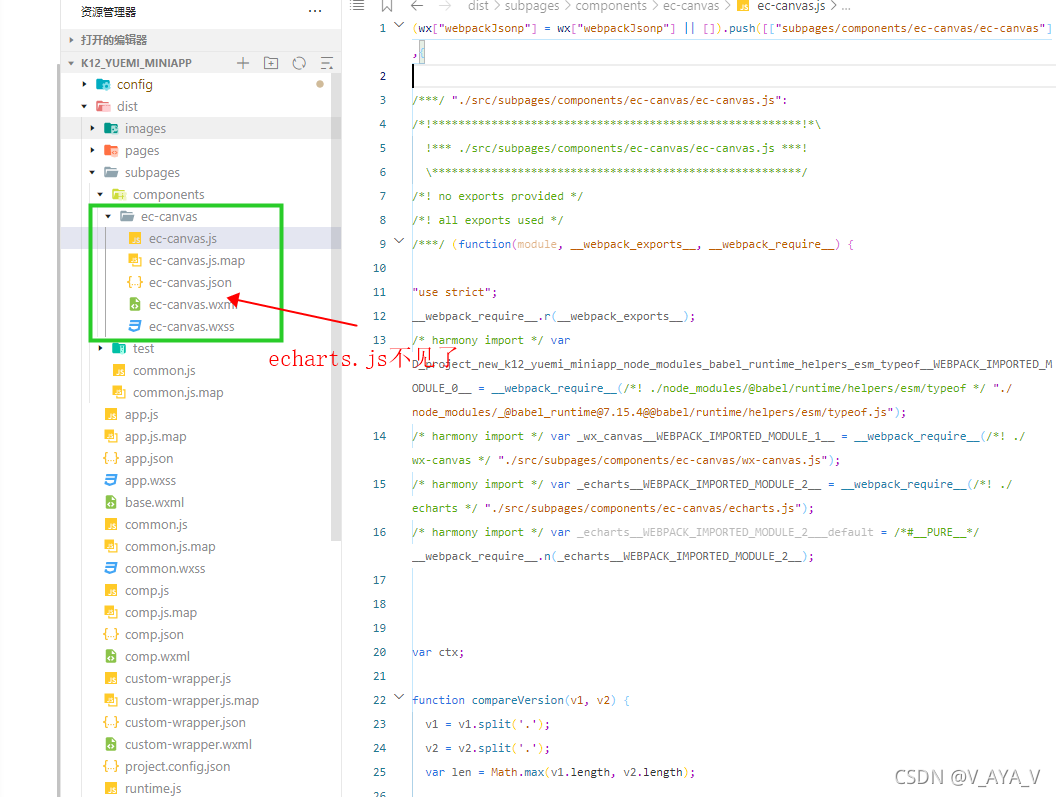Fold compareVersion function at line 22
This screenshot has height=797, width=1056.
(399, 697)
